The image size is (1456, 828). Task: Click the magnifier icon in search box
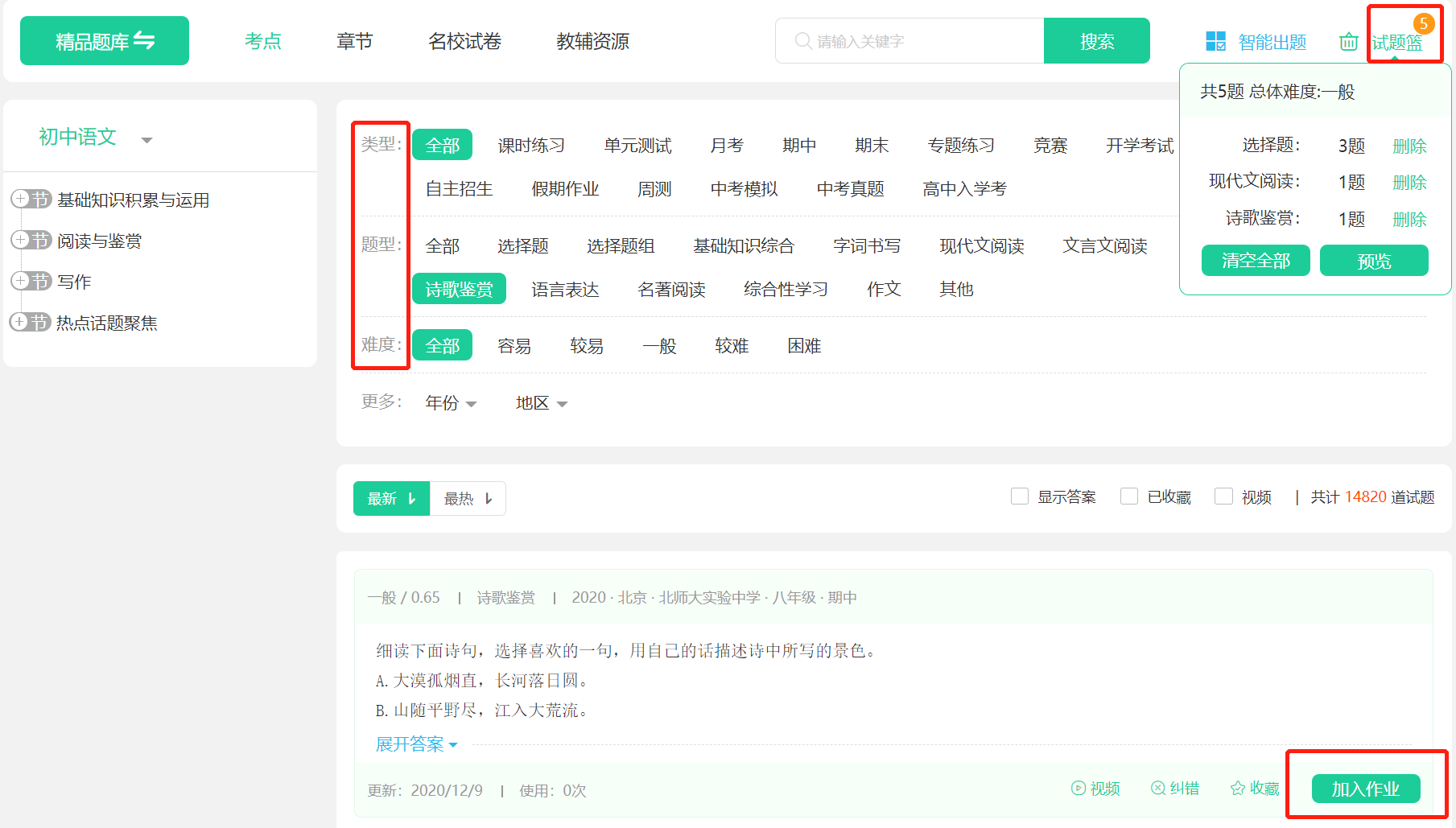click(802, 41)
